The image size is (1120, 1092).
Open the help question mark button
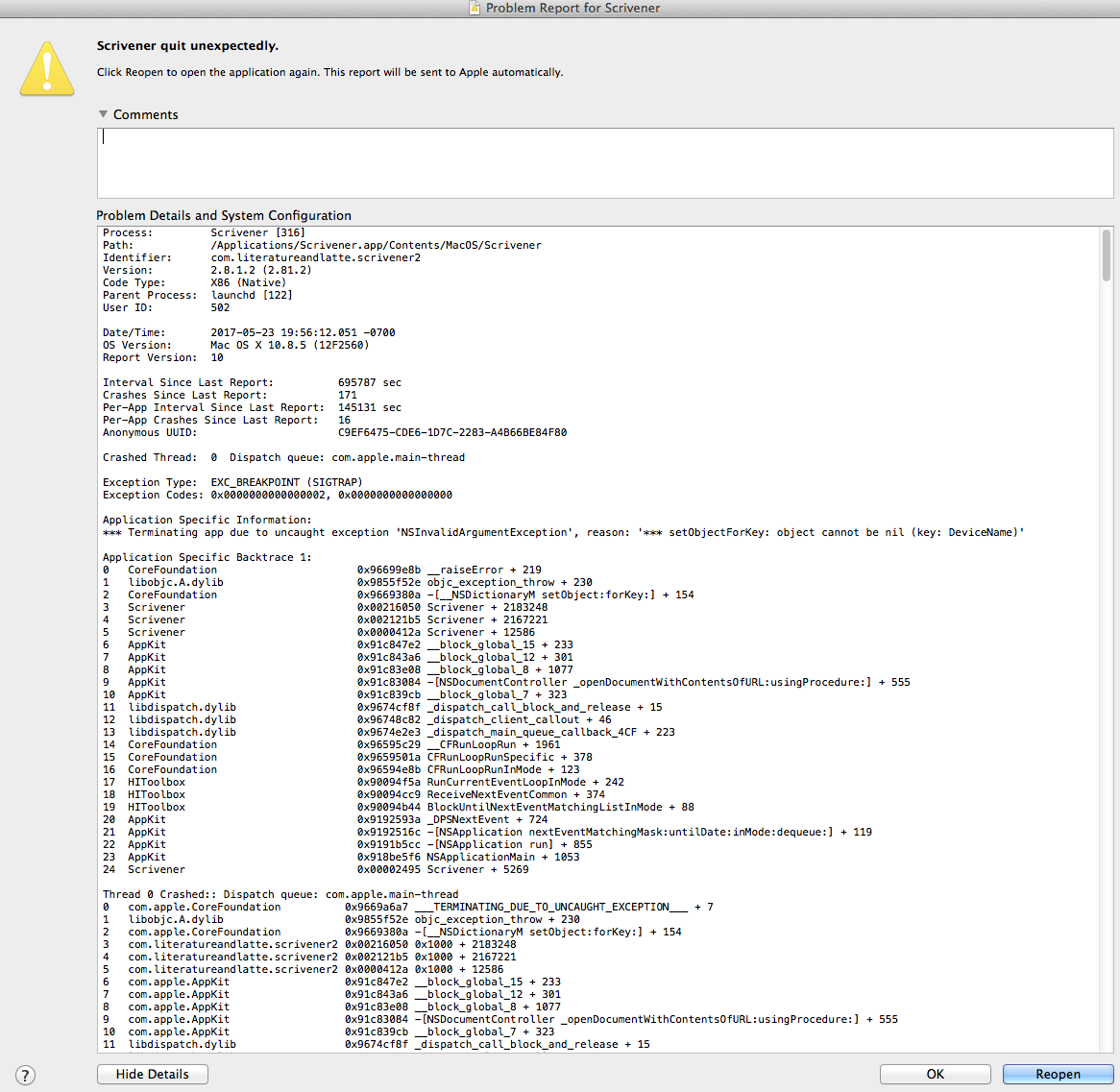pyautogui.click(x=25, y=1075)
